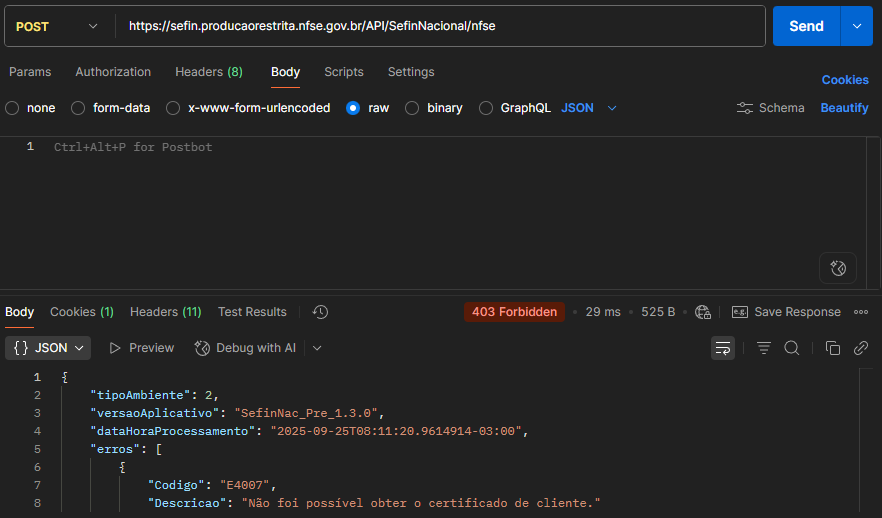882x518 pixels.
Task: Open the response history icon
Action: point(320,312)
